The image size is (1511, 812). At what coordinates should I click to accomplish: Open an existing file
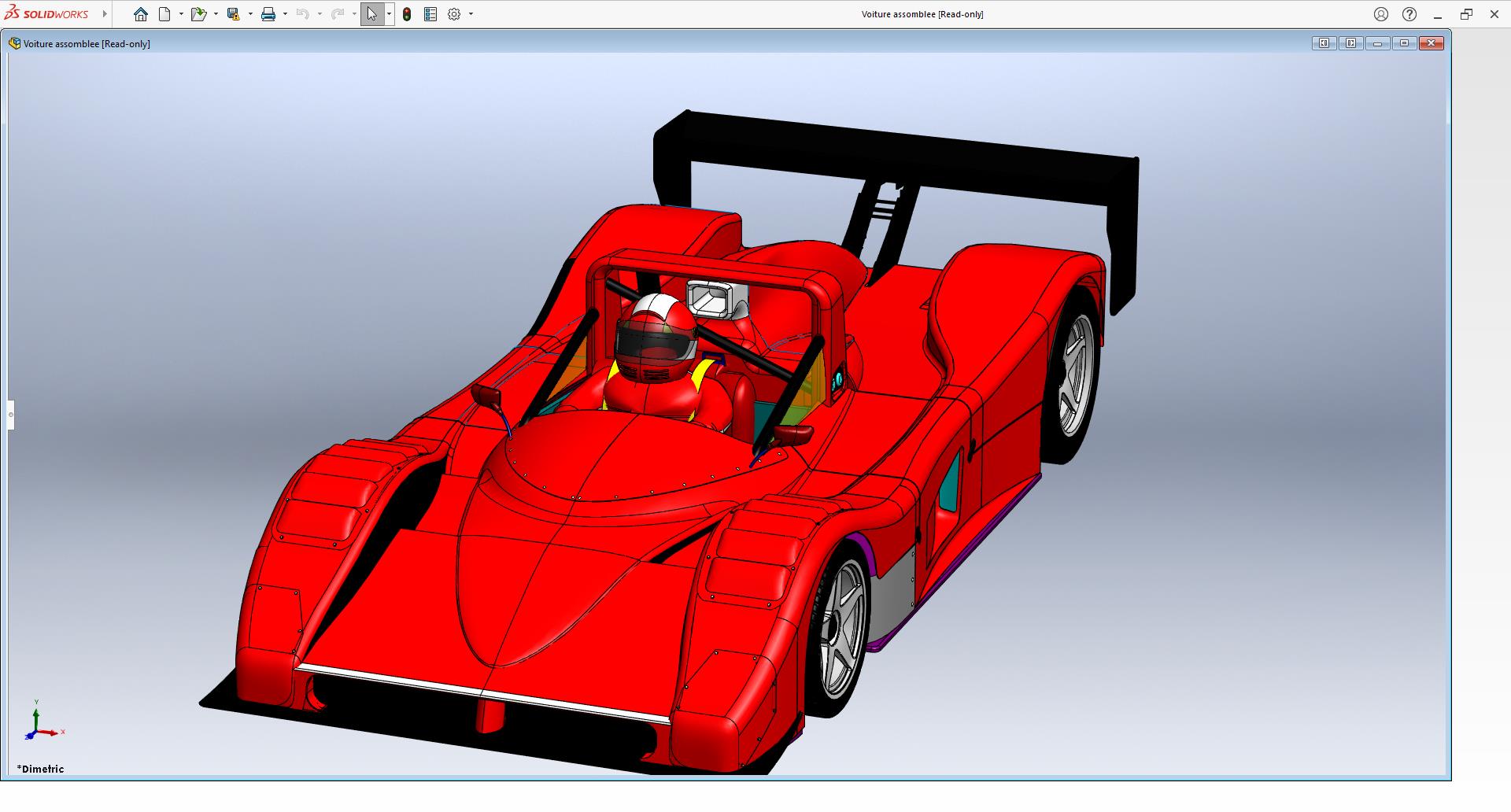(198, 14)
